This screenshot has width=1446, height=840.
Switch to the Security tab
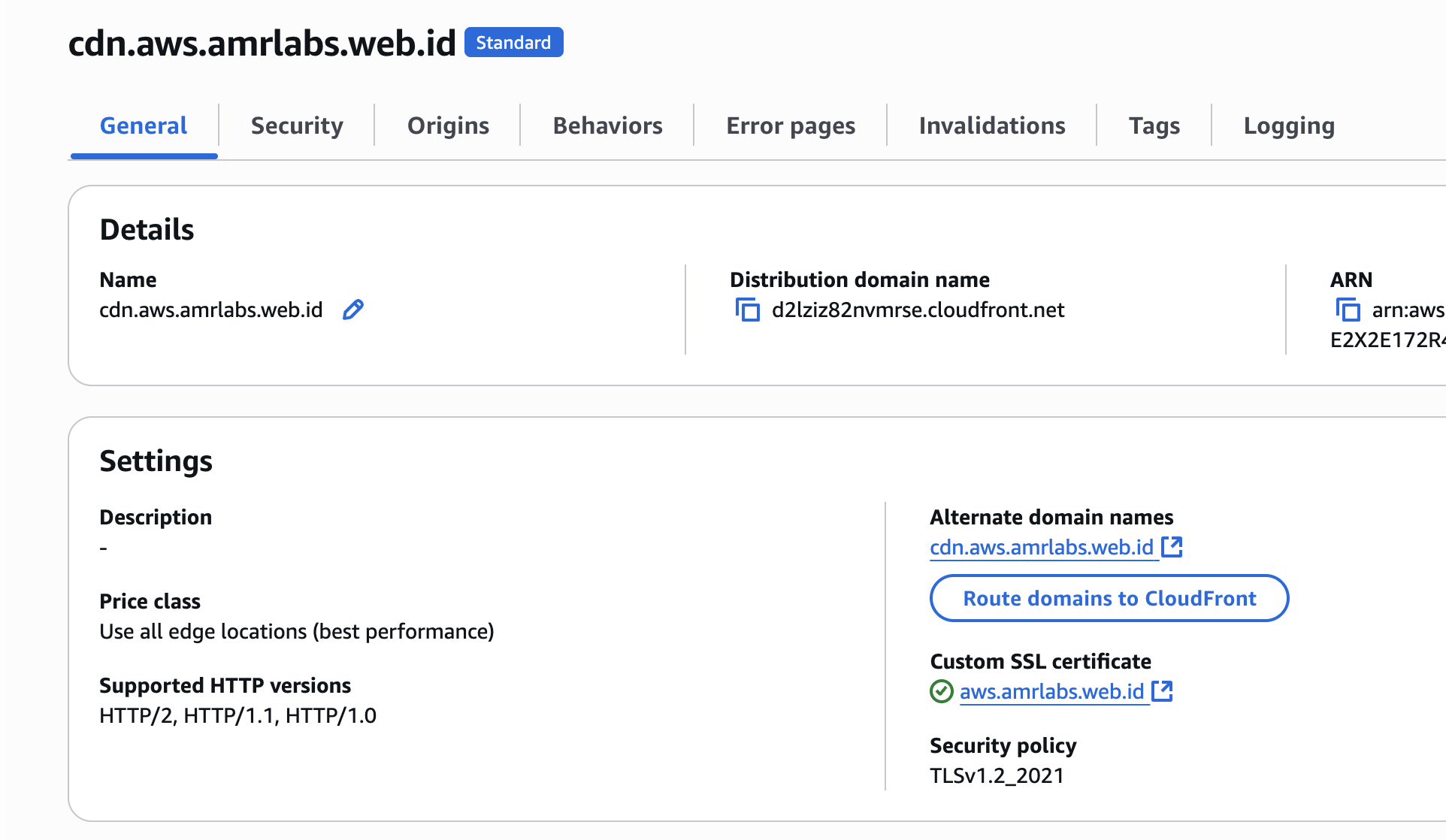click(x=297, y=125)
